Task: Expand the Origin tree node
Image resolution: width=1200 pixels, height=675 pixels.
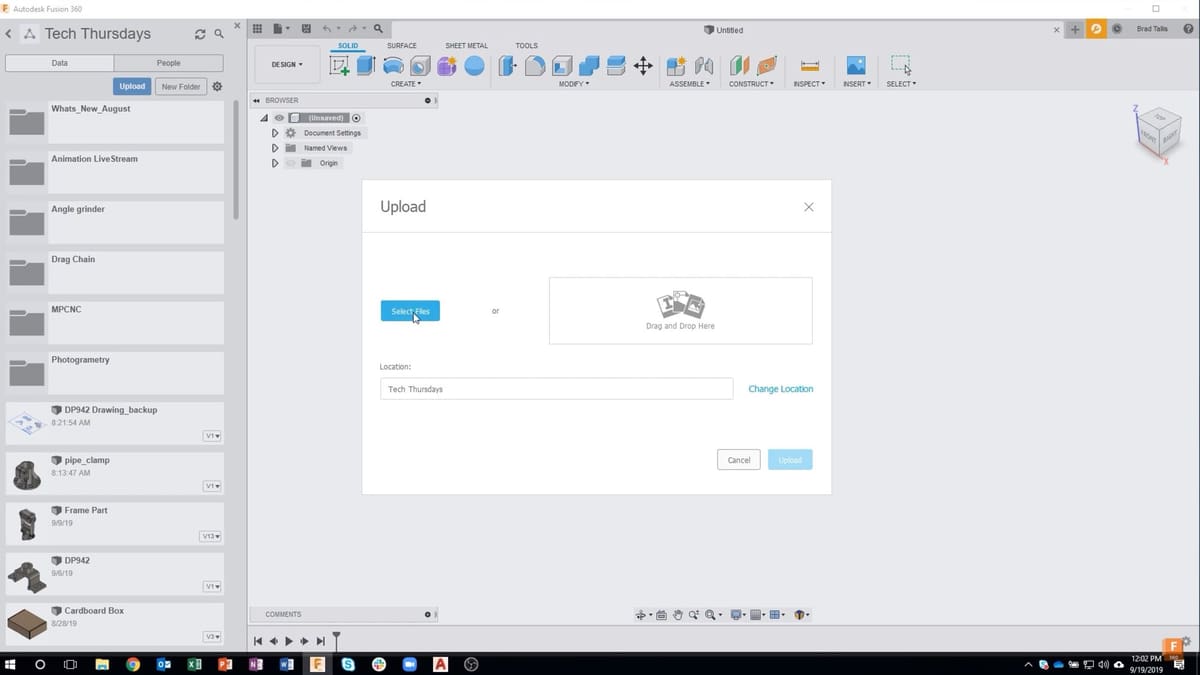Action: click(x=275, y=163)
